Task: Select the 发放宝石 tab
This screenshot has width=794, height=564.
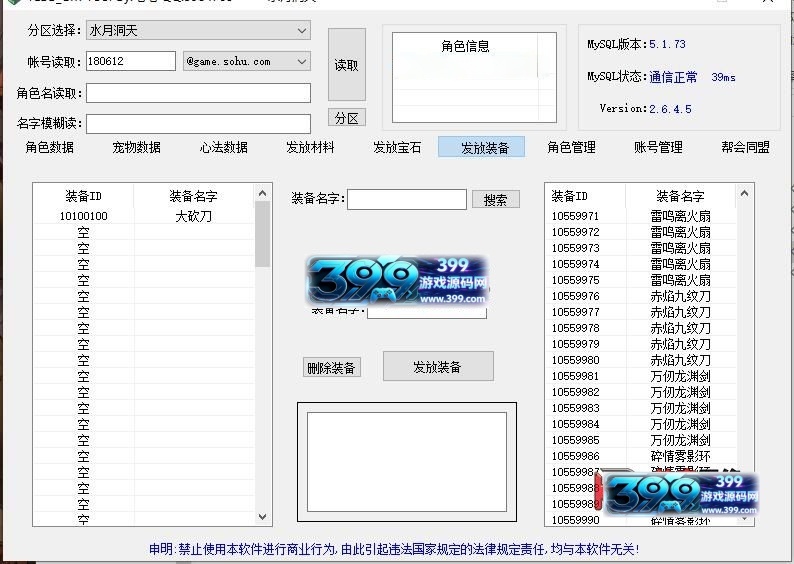Action: point(397,147)
